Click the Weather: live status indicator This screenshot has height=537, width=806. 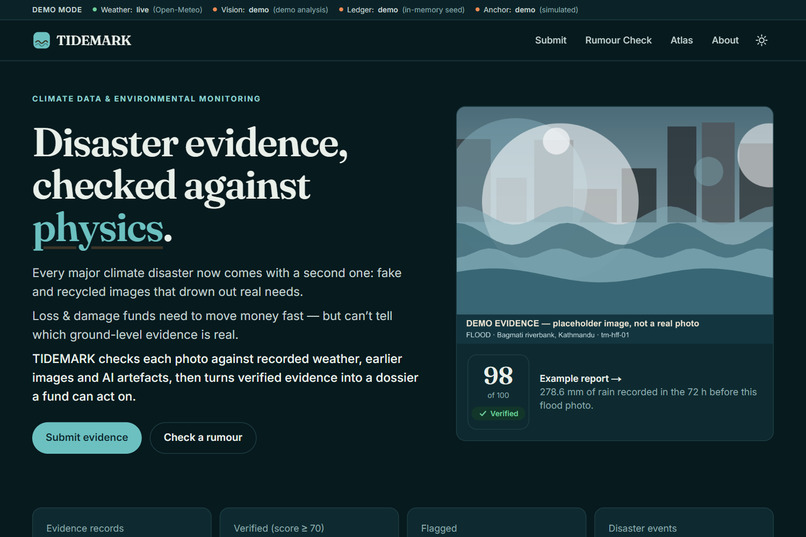[x=147, y=10]
